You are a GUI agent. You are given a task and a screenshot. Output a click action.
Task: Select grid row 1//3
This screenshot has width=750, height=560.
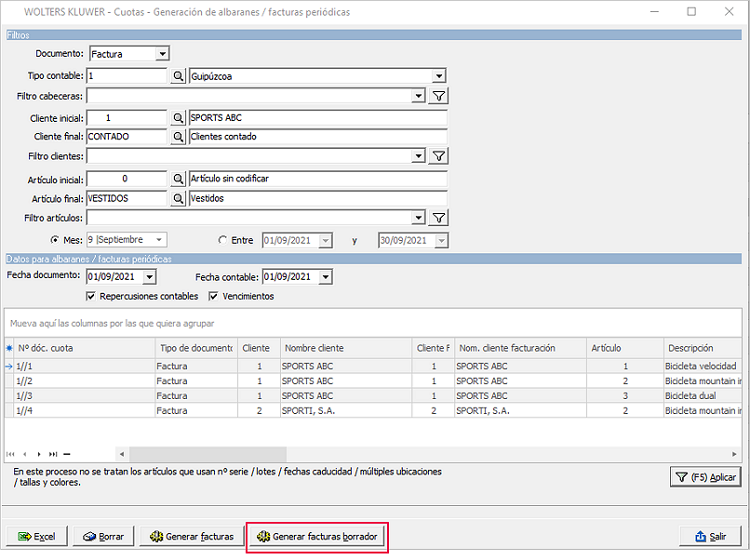[373, 396]
